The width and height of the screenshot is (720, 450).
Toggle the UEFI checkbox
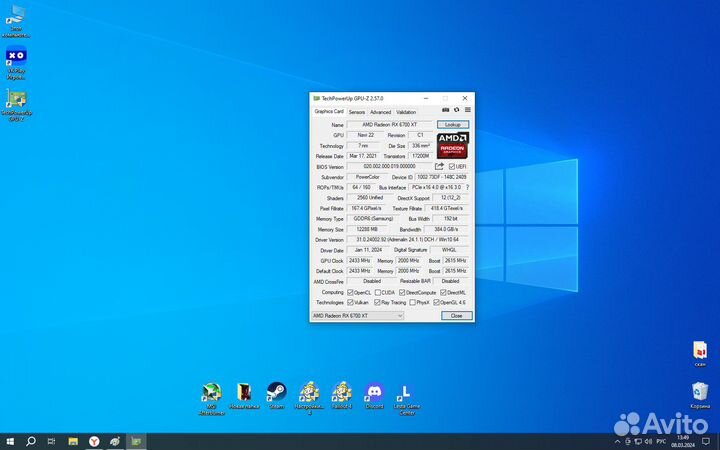pos(452,166)
